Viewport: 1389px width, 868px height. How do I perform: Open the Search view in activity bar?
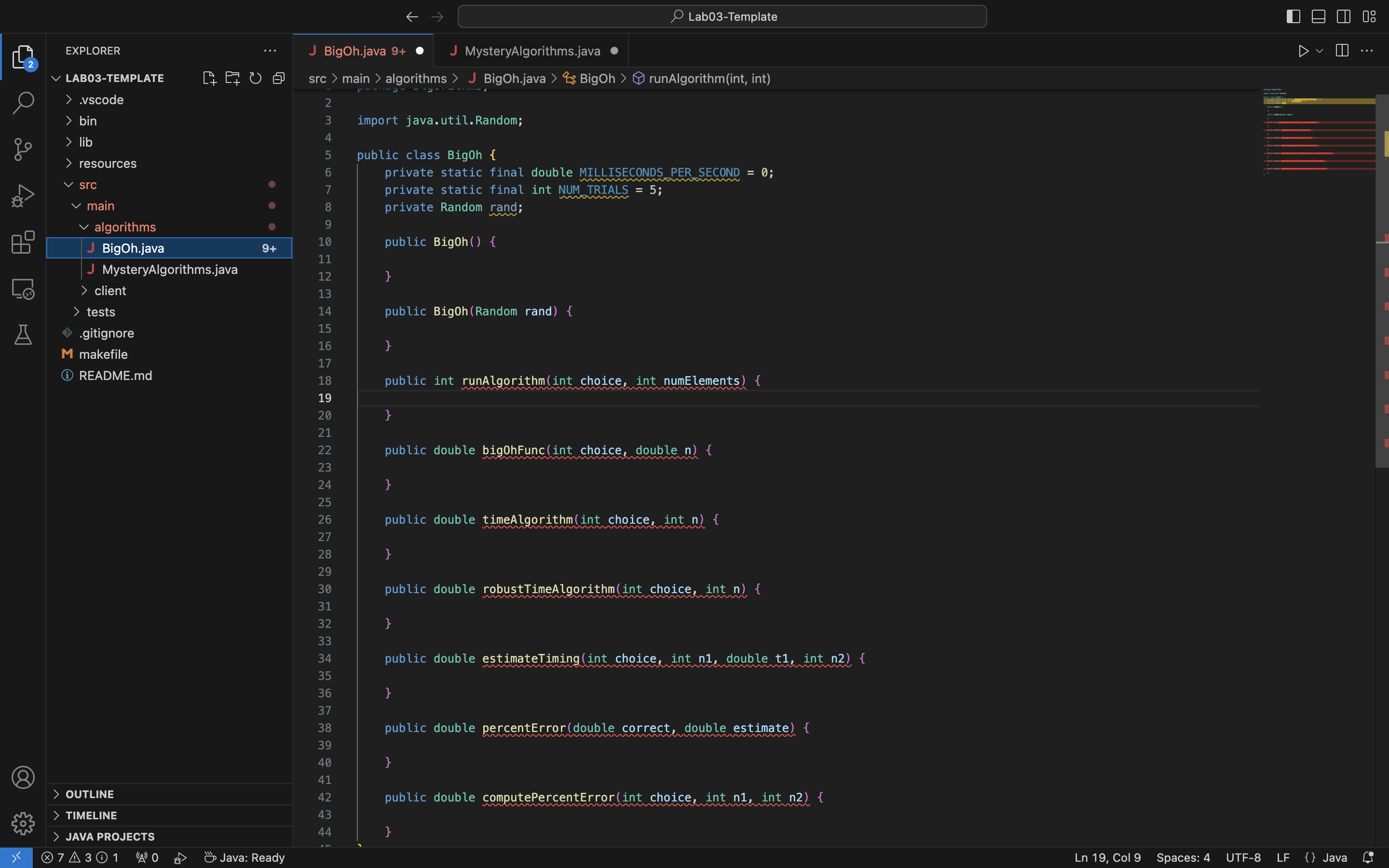(23, 103)
